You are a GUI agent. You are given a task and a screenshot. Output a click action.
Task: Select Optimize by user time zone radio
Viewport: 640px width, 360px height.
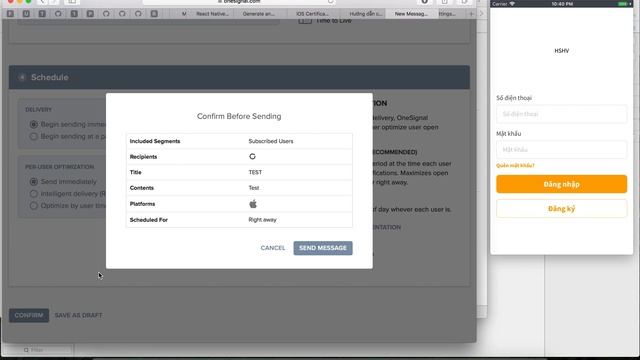tap(34, 205)
